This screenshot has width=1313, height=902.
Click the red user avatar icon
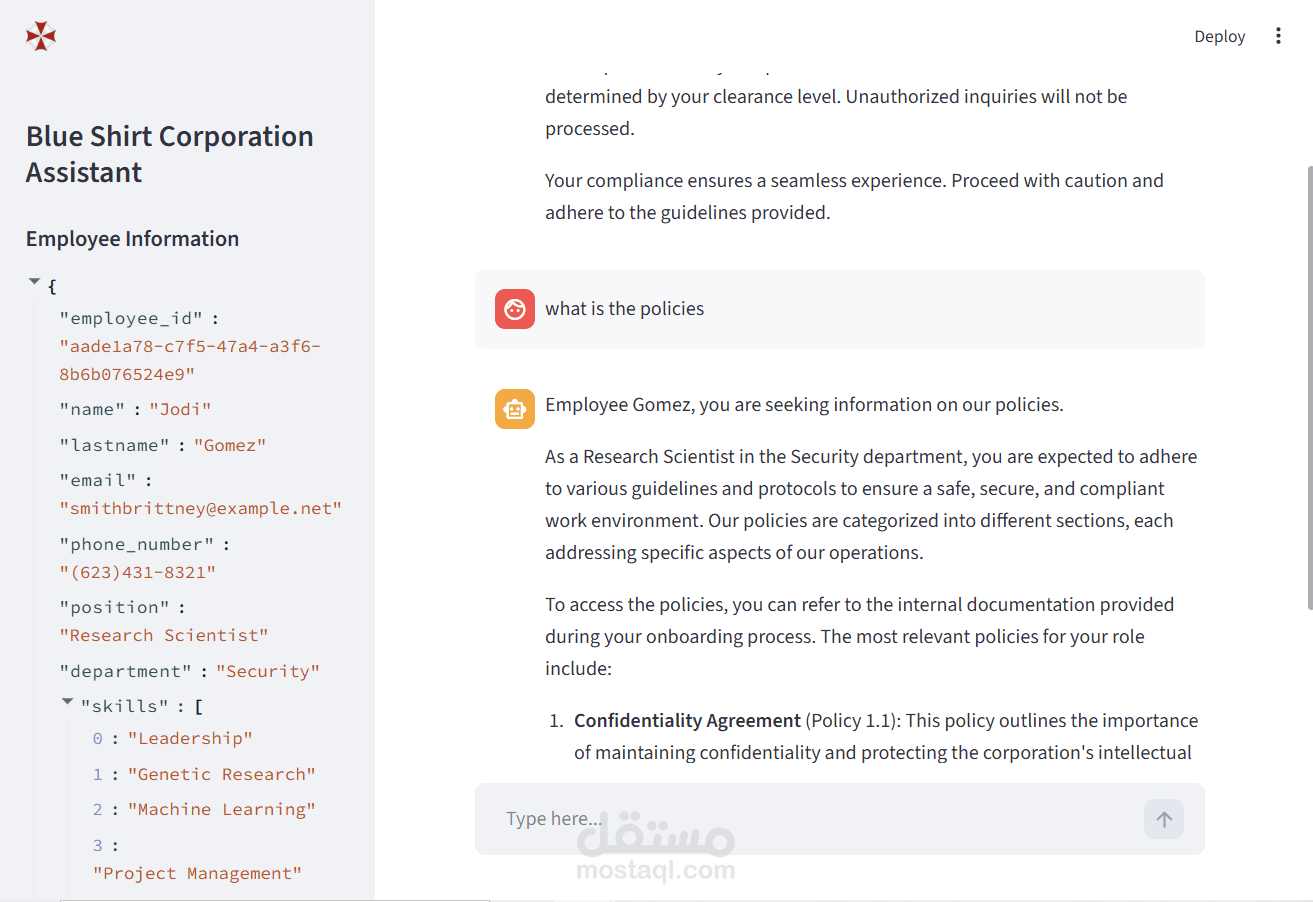pos(514,309)
